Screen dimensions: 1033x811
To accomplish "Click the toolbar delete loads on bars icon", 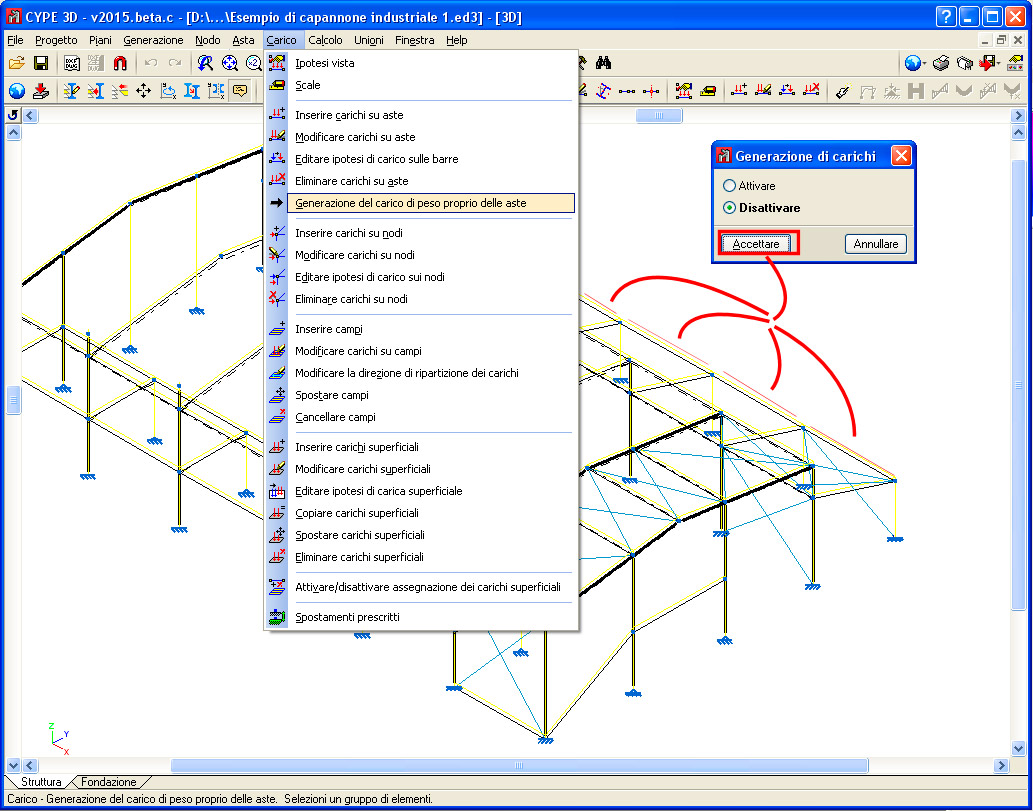I will (x=811, y=91).
